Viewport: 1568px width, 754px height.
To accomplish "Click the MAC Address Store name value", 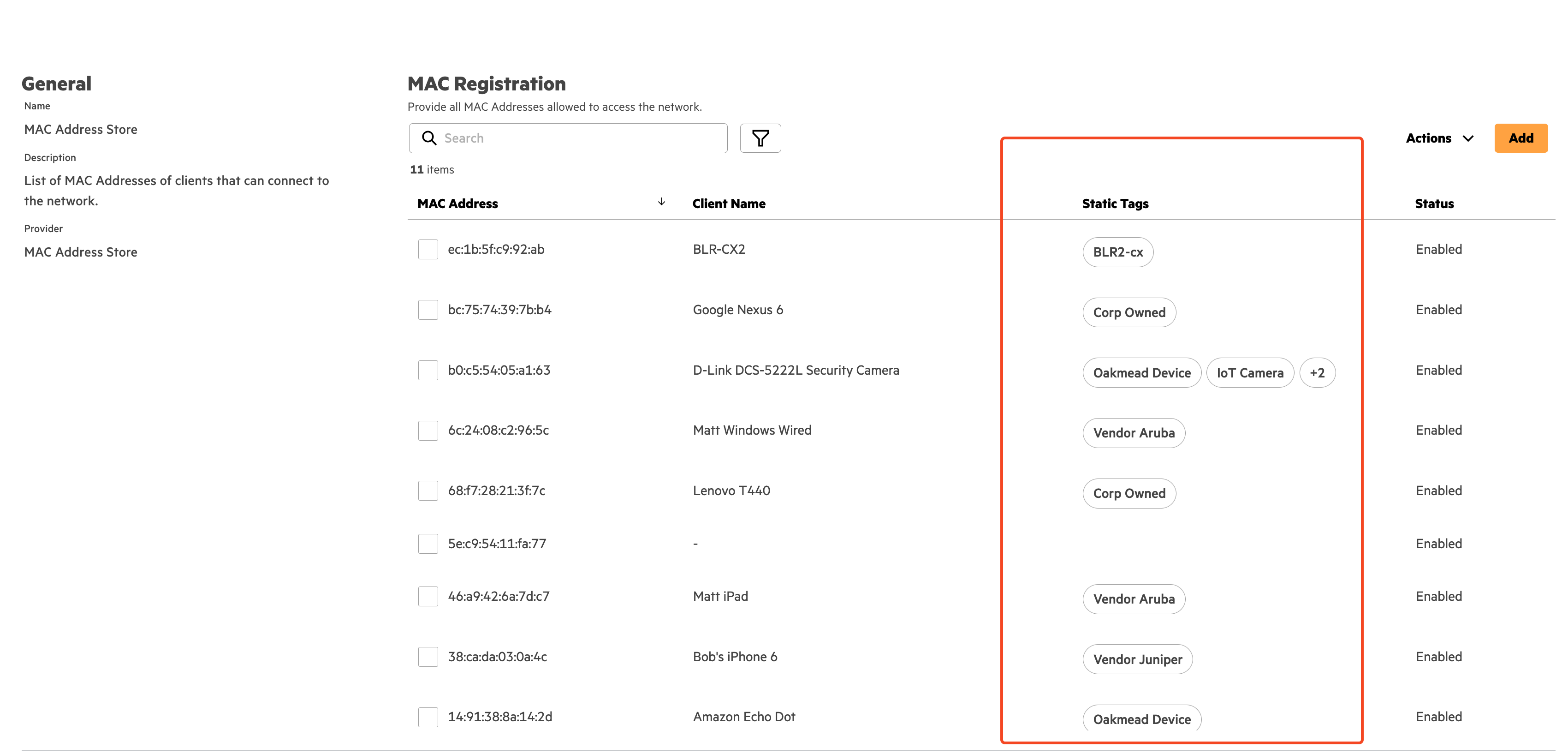I will pyautogui.click(x=81, y=129).
